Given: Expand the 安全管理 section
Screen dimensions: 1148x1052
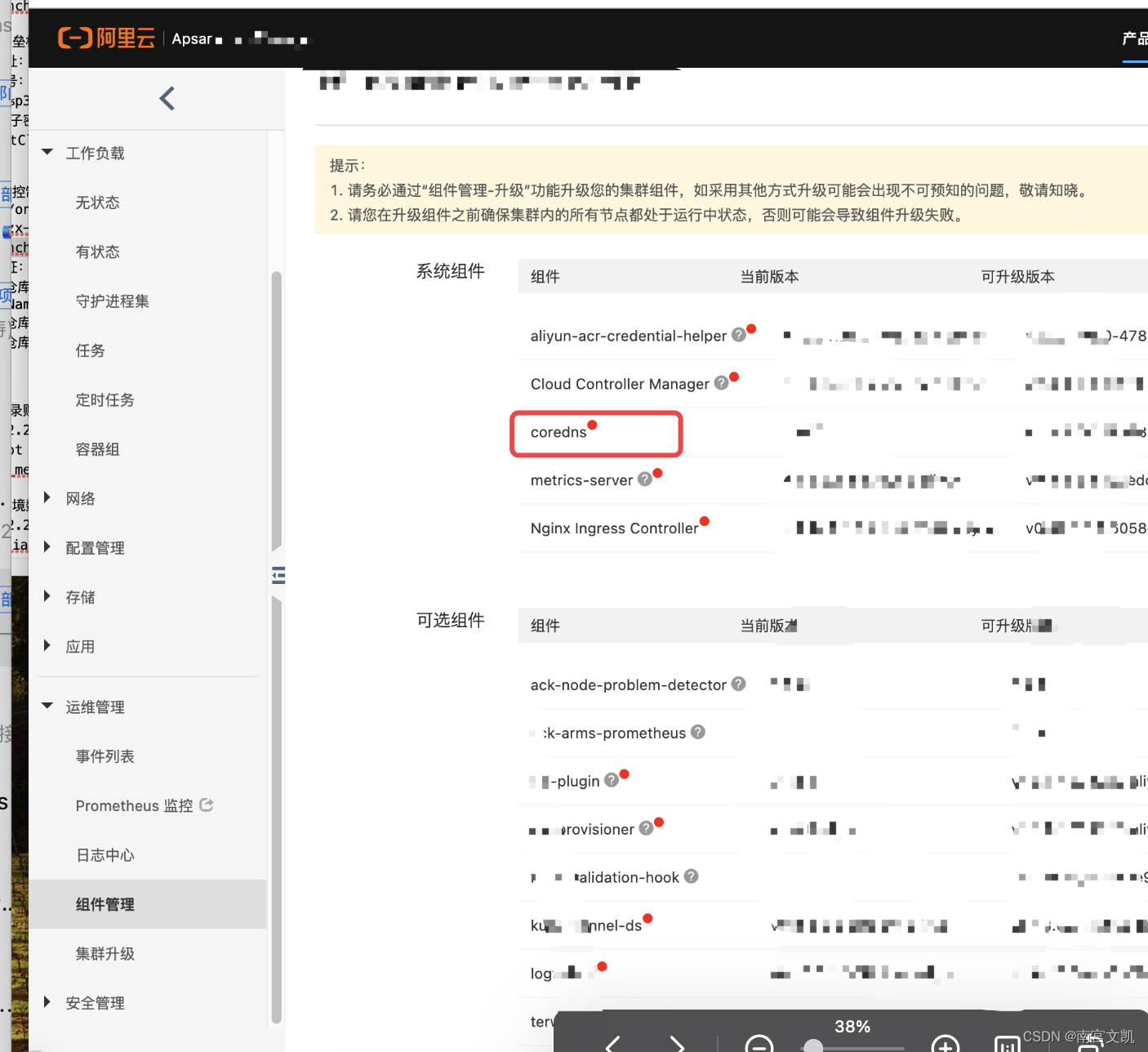Looking at the screenshot, I should click(x=47, y=1002).
